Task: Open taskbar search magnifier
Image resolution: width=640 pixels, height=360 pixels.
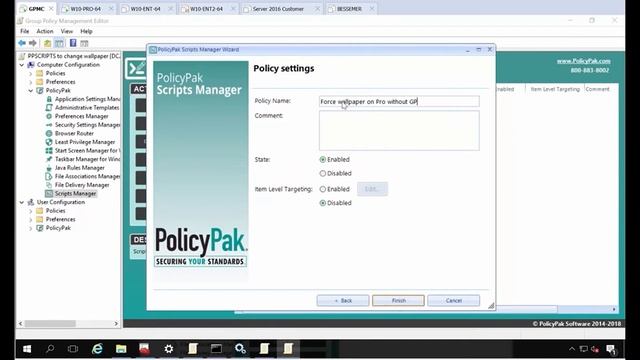Action: click(x=50, y=349)
